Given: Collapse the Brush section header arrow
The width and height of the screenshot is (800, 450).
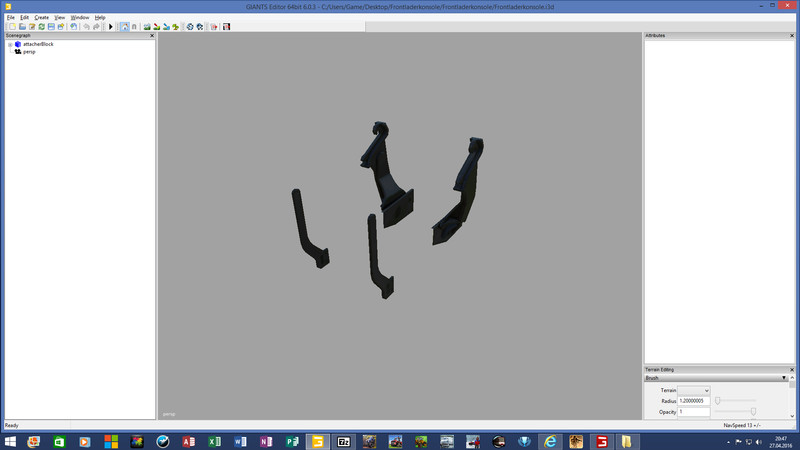Looking at the screenshot, I should [x=784, y=379].
